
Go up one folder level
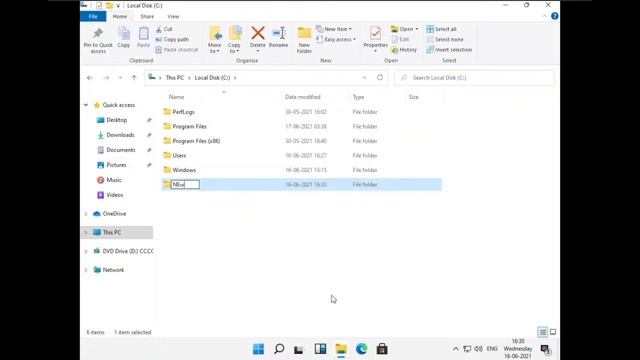click(x=134, y=78)
